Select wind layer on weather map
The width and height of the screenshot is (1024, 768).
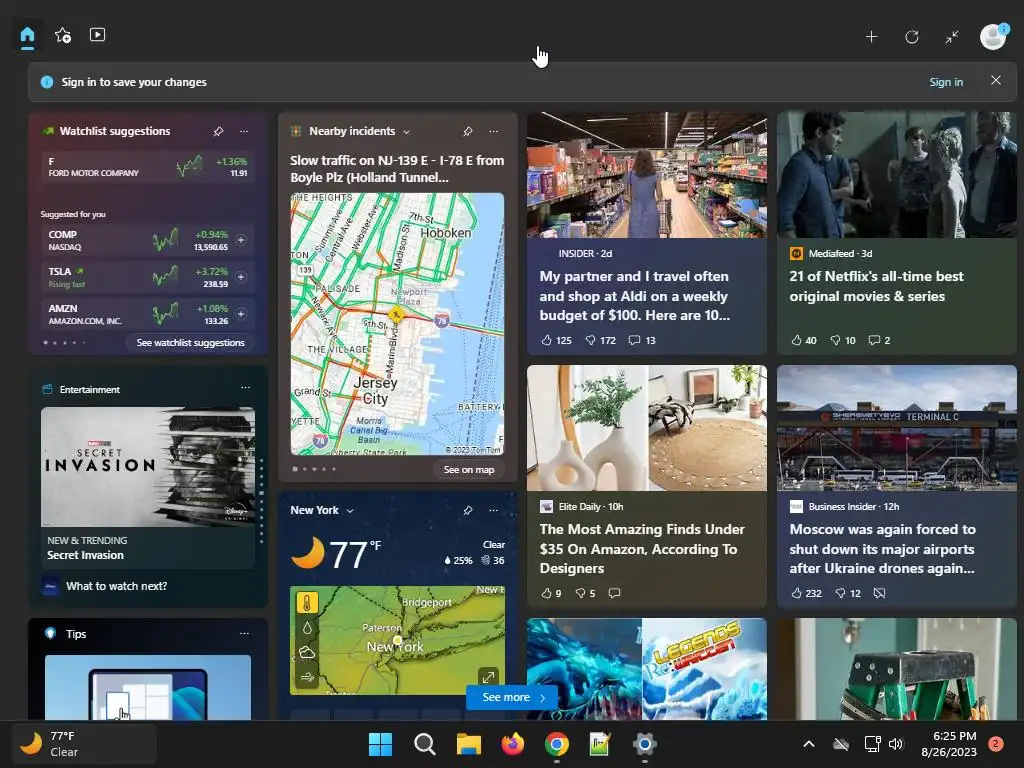click(307, 678)
